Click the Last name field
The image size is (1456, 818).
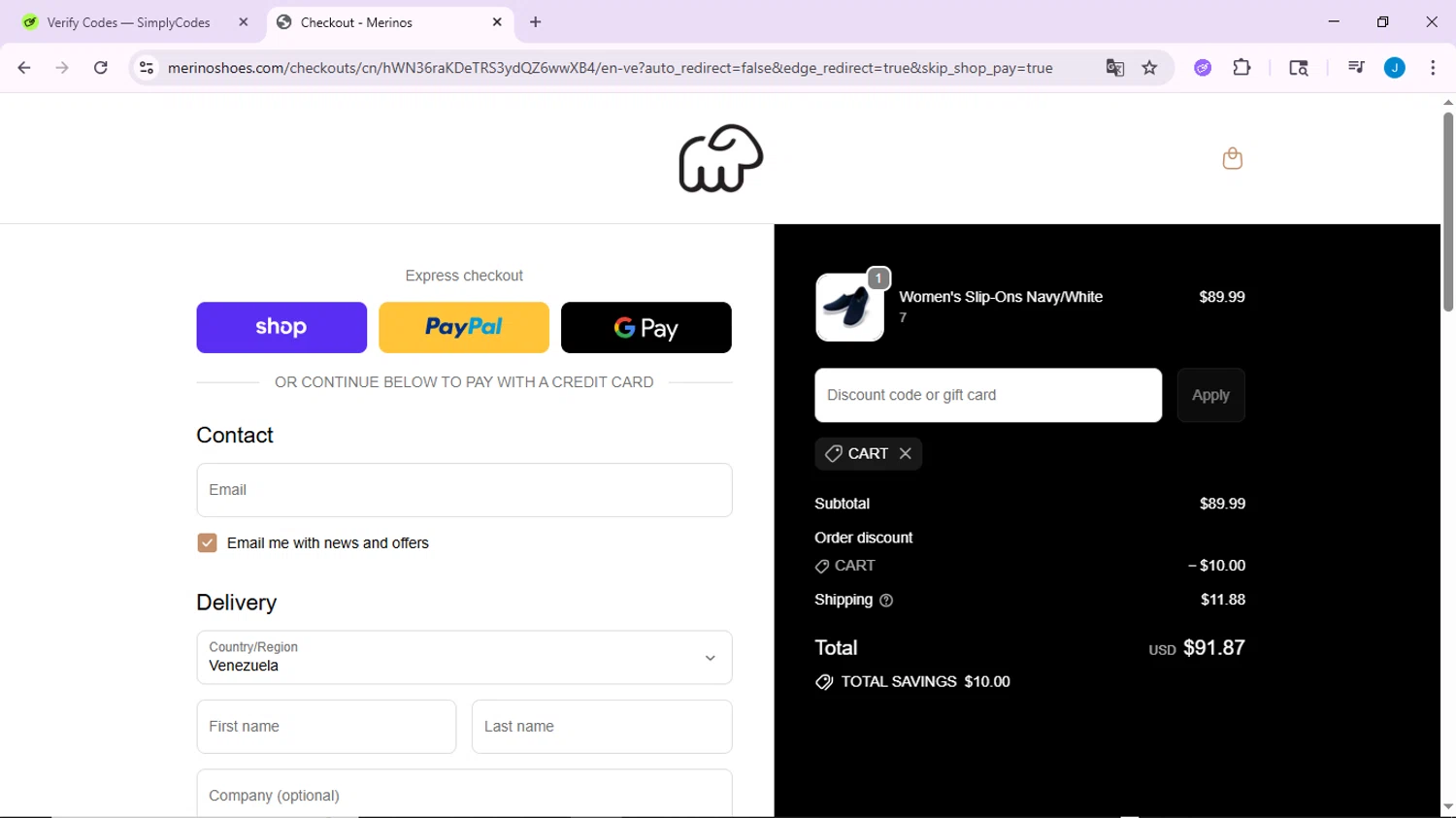(602, 727)
